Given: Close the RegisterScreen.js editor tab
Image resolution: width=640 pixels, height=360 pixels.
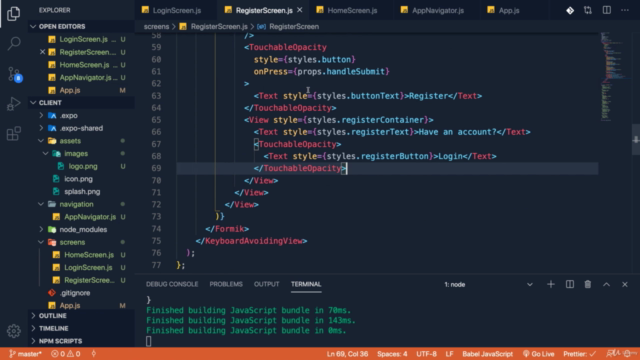Looking at the screenshot, I should (x=300, y=10).
